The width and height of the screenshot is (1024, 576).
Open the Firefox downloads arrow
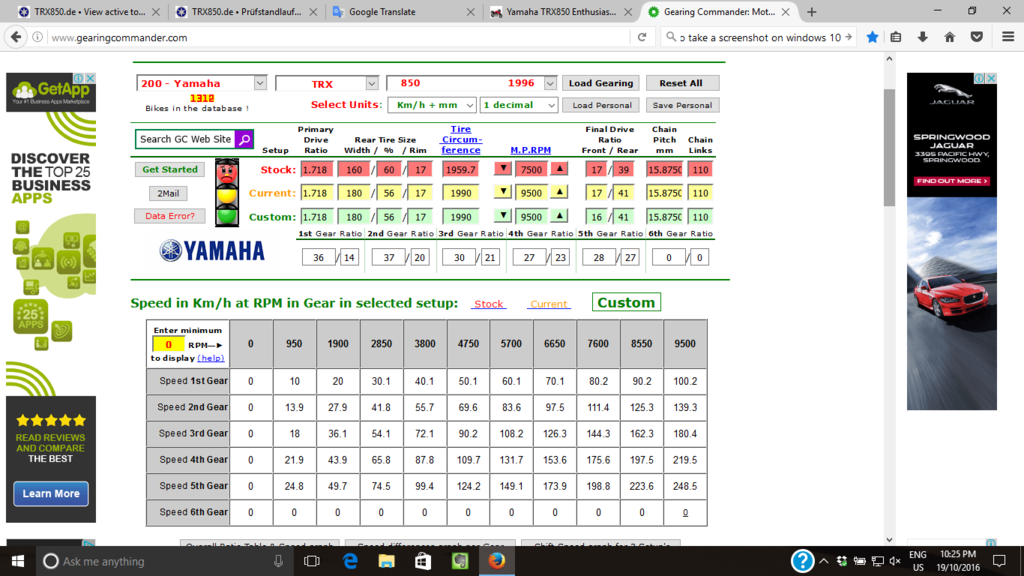(x=923, y=37)
